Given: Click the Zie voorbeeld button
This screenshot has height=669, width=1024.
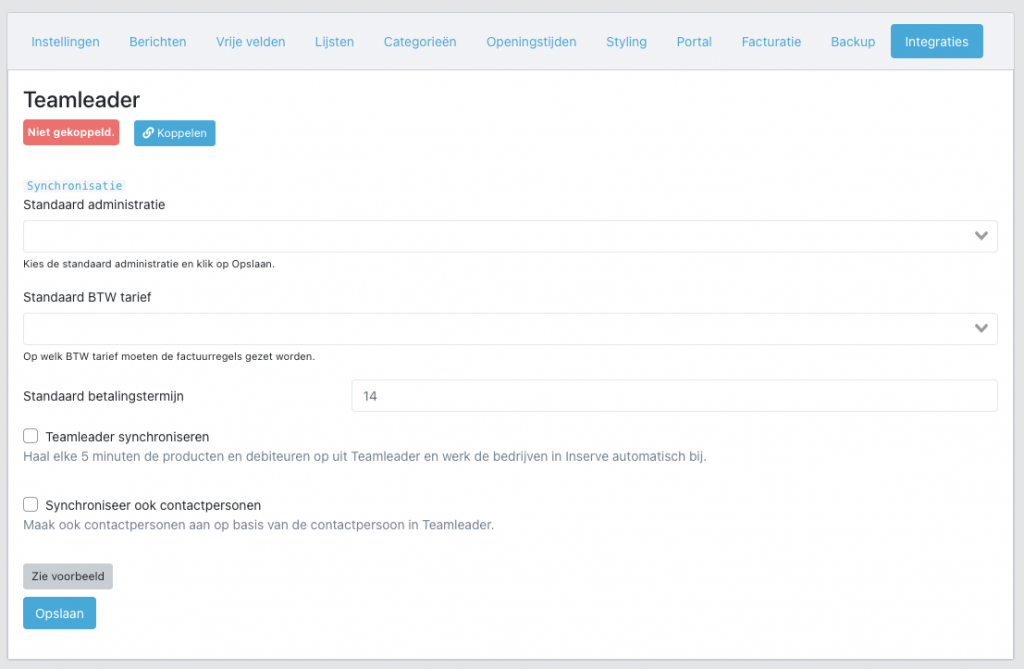Looking at the screenshot, I should [68, 576].
